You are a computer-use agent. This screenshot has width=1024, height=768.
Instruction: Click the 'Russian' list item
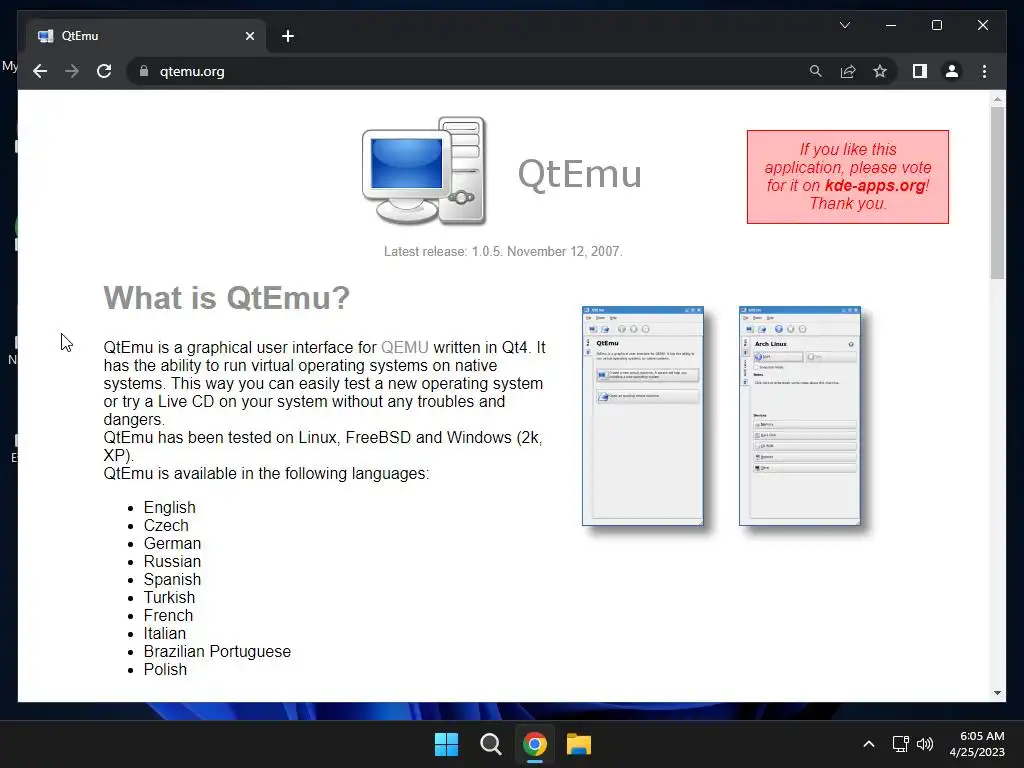[x=172, y=562]
